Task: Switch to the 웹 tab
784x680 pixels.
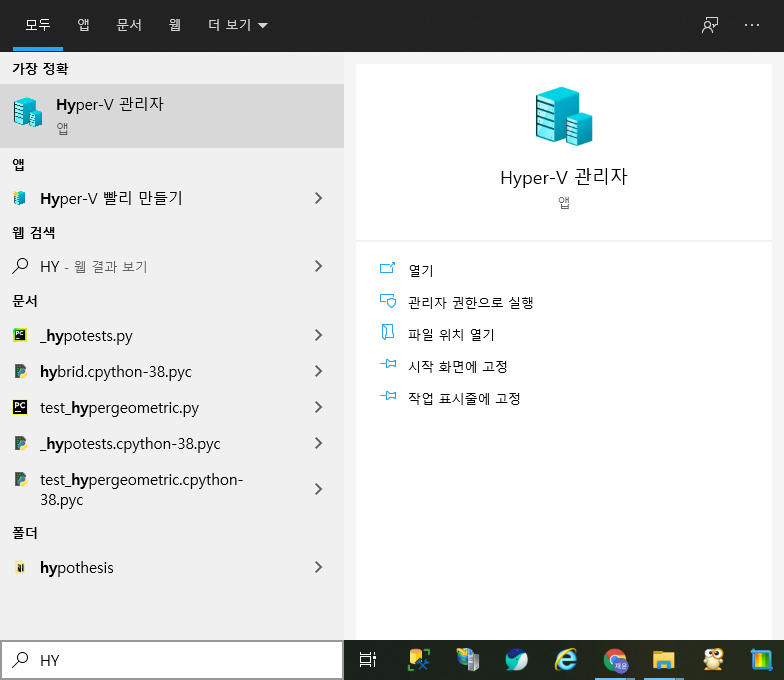Action: (174, 24)
